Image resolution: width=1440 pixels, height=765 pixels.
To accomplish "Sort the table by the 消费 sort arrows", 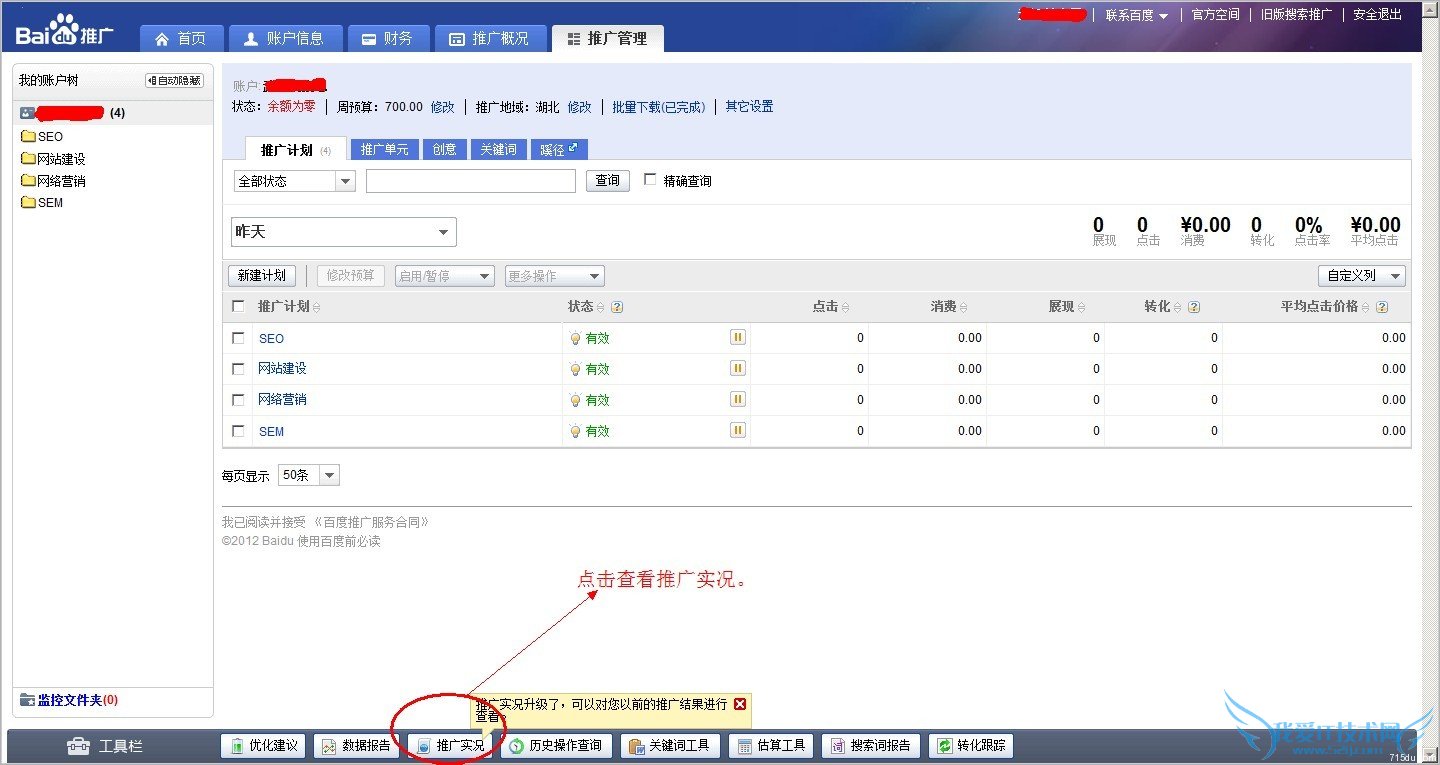I will coord(964,308).
